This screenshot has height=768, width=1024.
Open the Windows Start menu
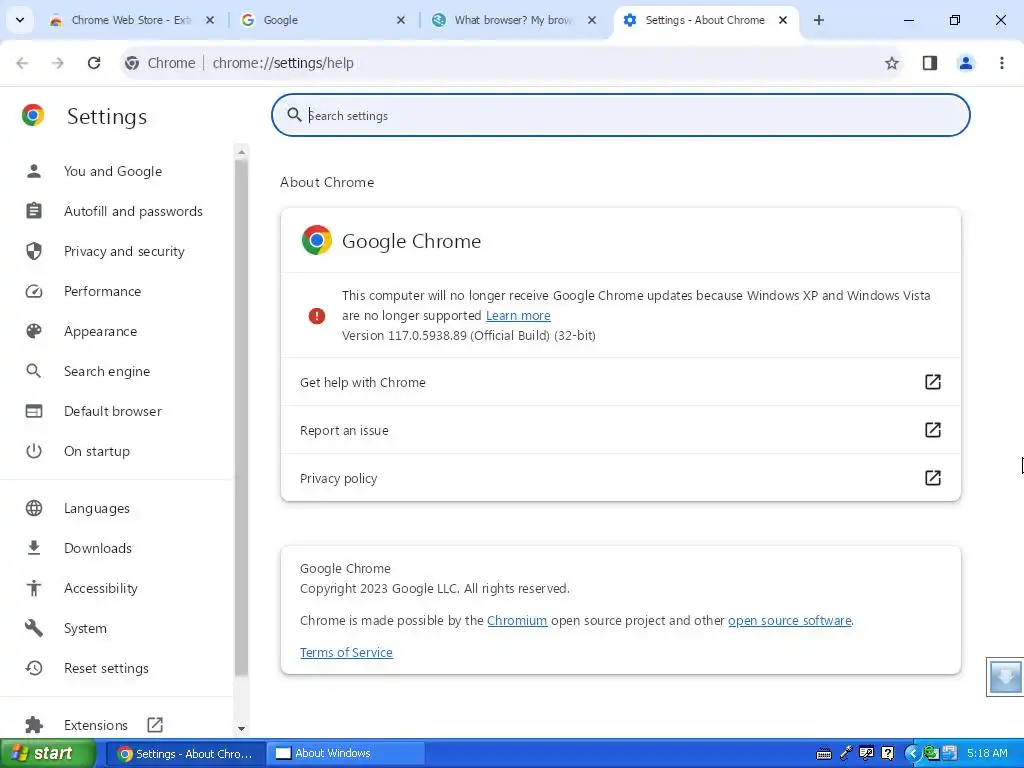point(48,754)
